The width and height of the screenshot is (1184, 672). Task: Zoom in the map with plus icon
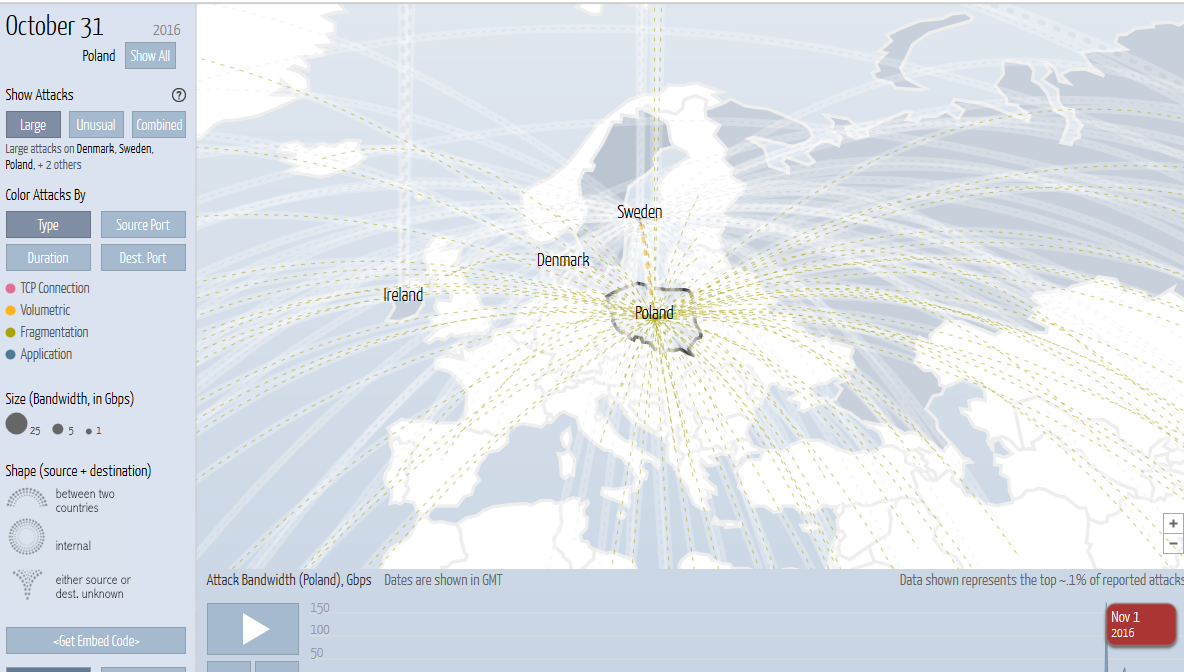pyautogui.click(x=1173, y=523)
